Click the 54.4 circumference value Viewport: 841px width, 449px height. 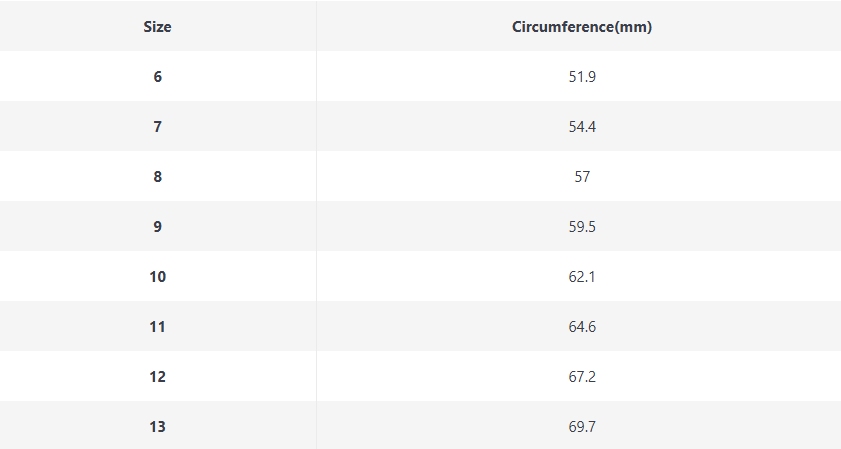coord(581,127)
